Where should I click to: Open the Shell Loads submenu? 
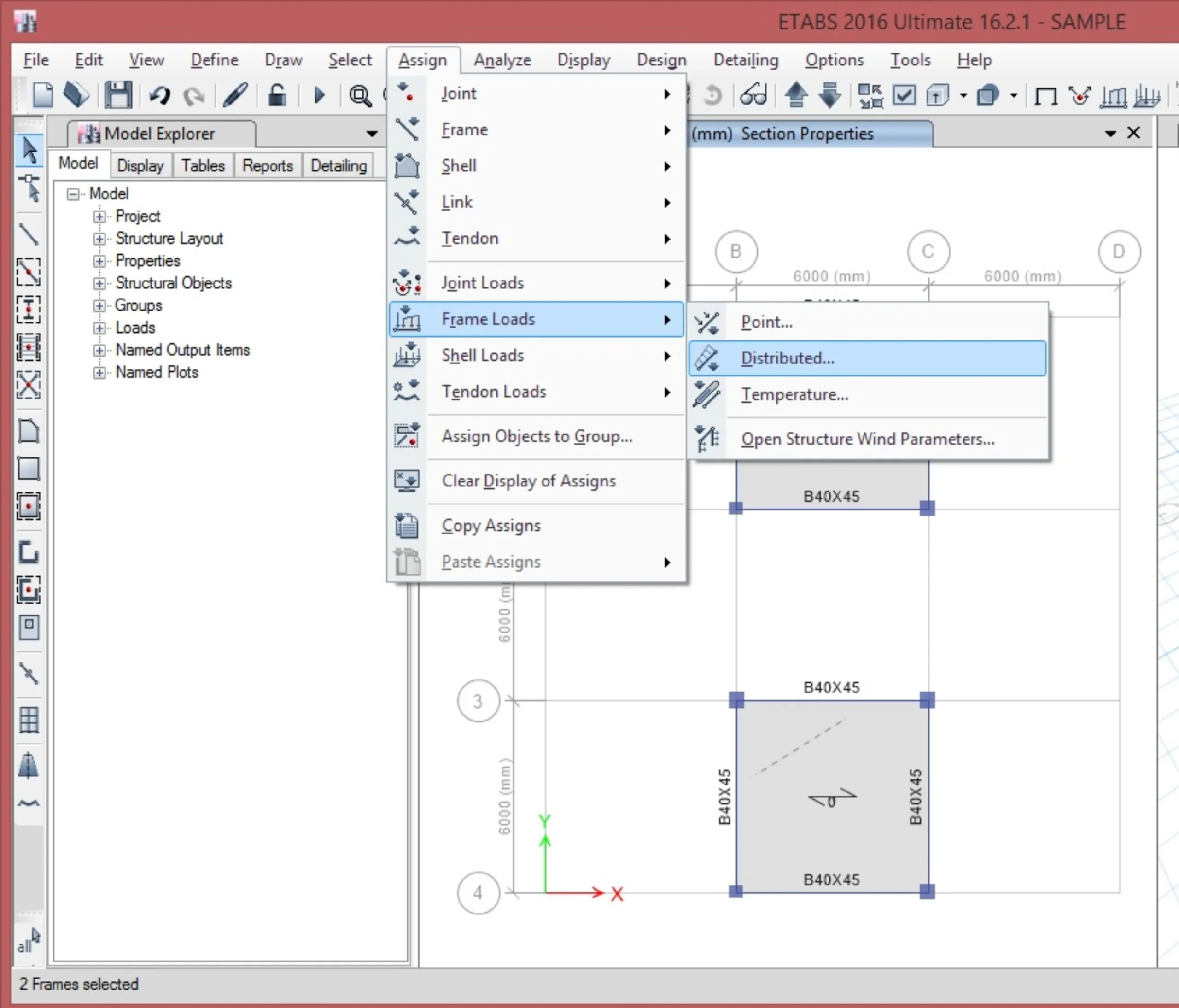click(x=482, y=356)
